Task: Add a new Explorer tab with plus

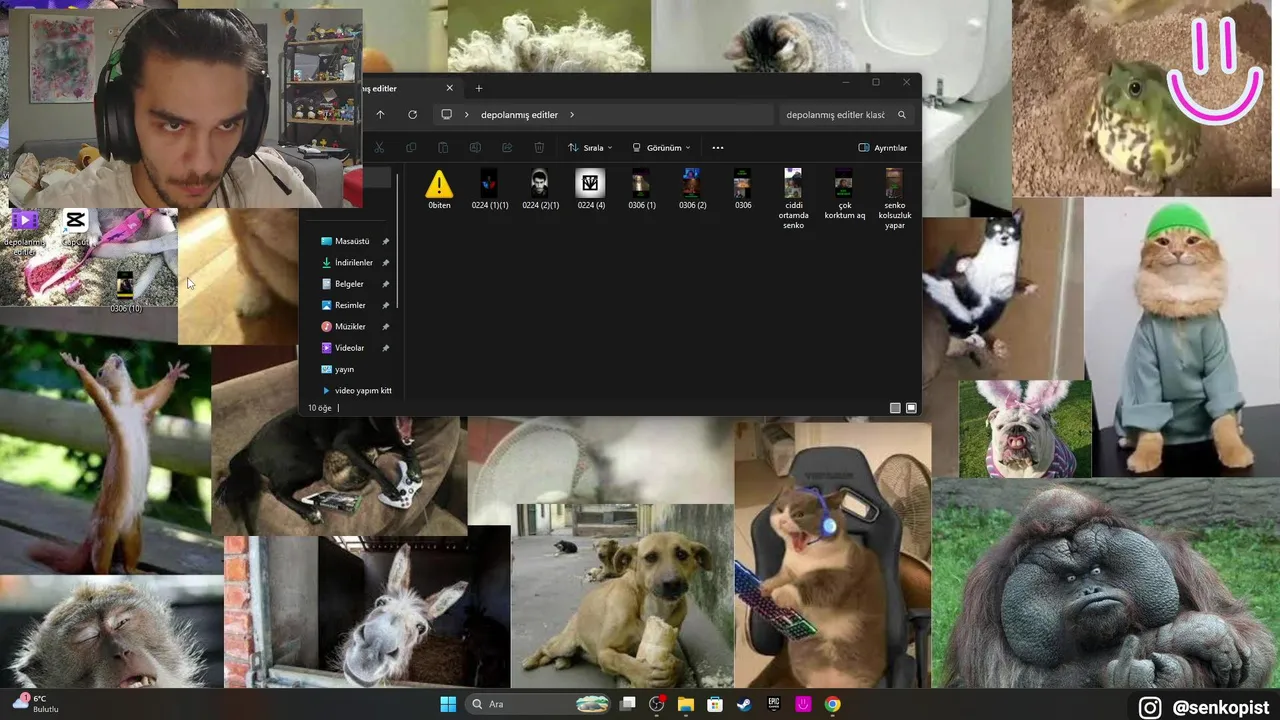Action: tap(479, 88)
